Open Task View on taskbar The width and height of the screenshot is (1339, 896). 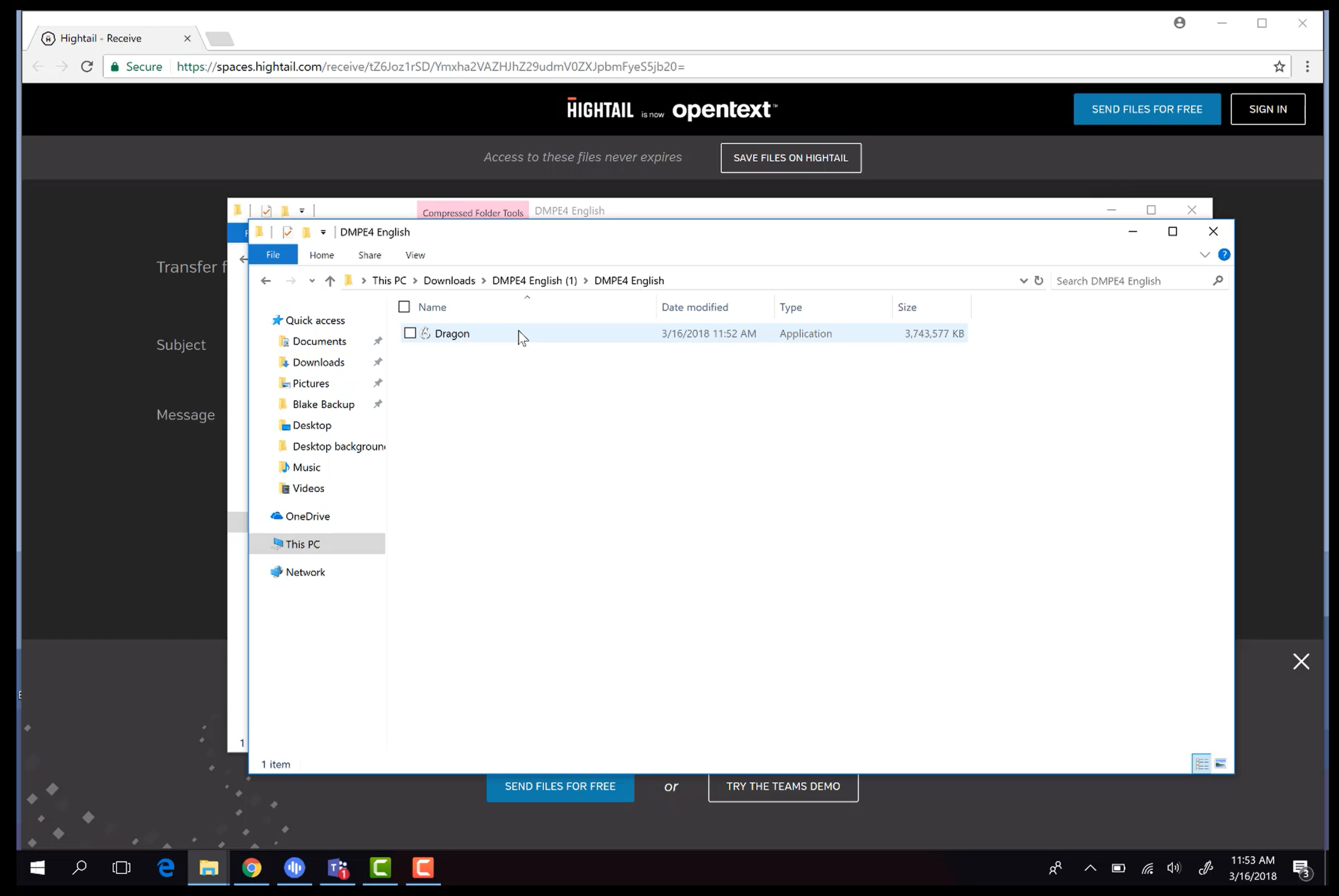pos(121,868)
